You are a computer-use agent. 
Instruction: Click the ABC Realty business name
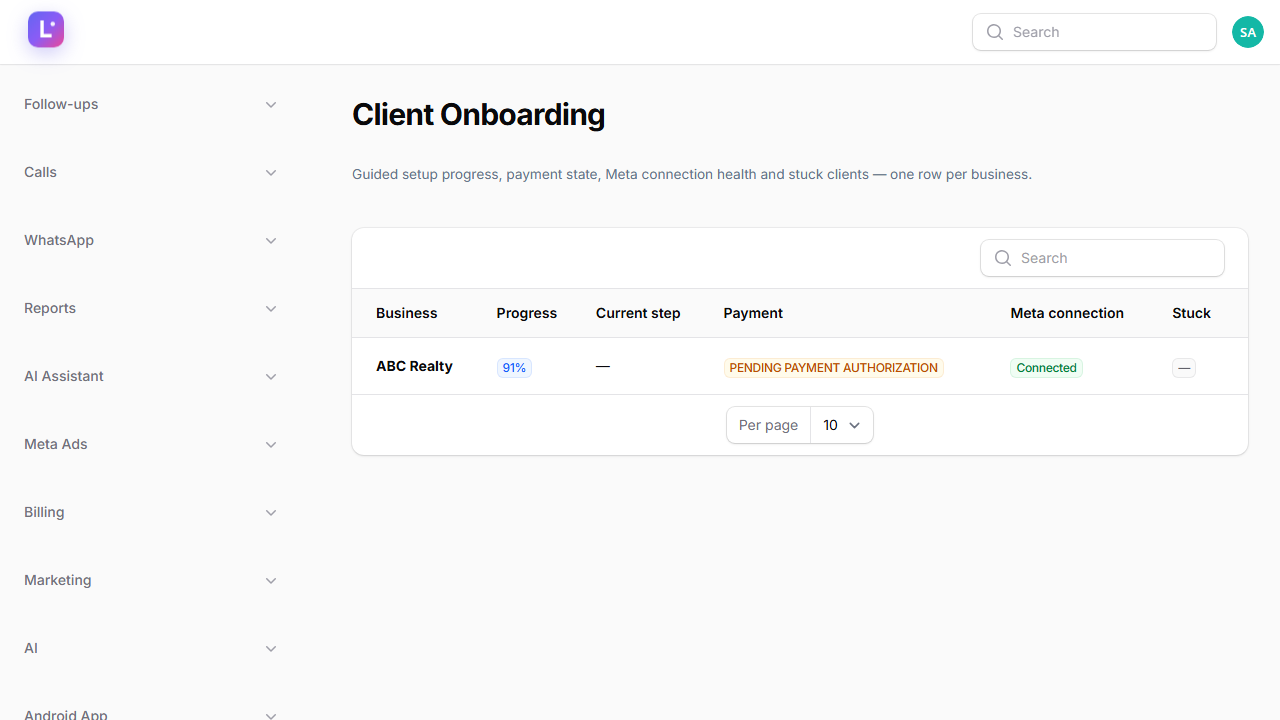[x=414, y=366]
